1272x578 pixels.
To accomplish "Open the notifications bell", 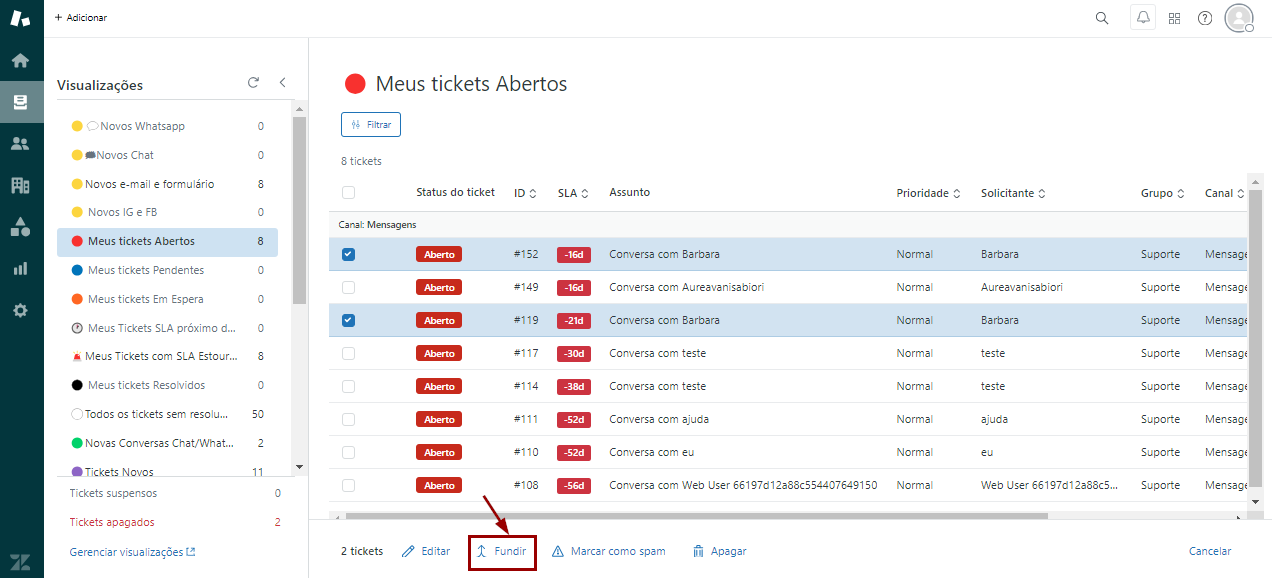I will [1142, 18].
